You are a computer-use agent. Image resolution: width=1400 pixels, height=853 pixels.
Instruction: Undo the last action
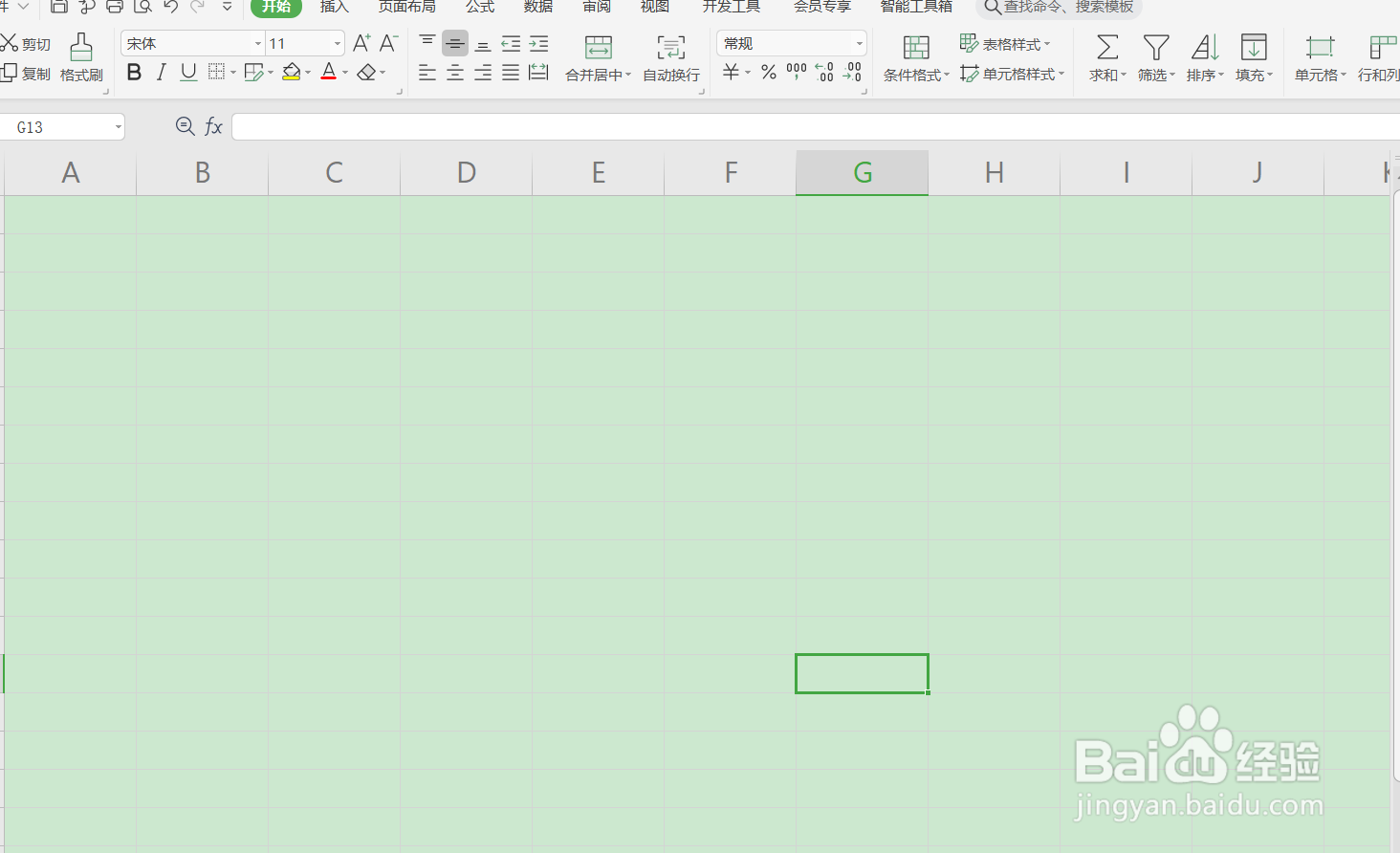(x=170, y=6)
